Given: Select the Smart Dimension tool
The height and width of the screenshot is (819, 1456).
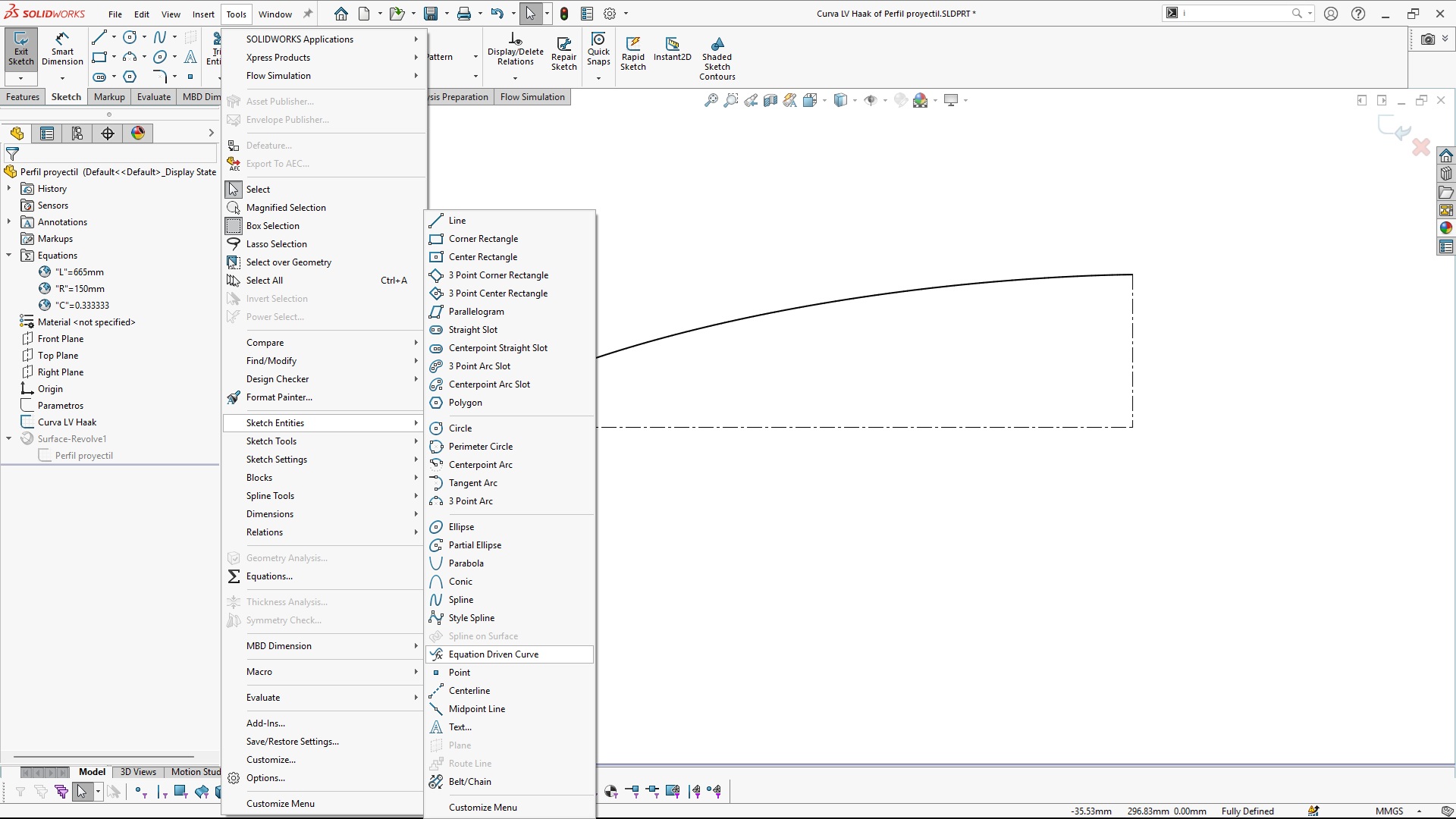Looking at the screenshot, I should pos(62,49).
